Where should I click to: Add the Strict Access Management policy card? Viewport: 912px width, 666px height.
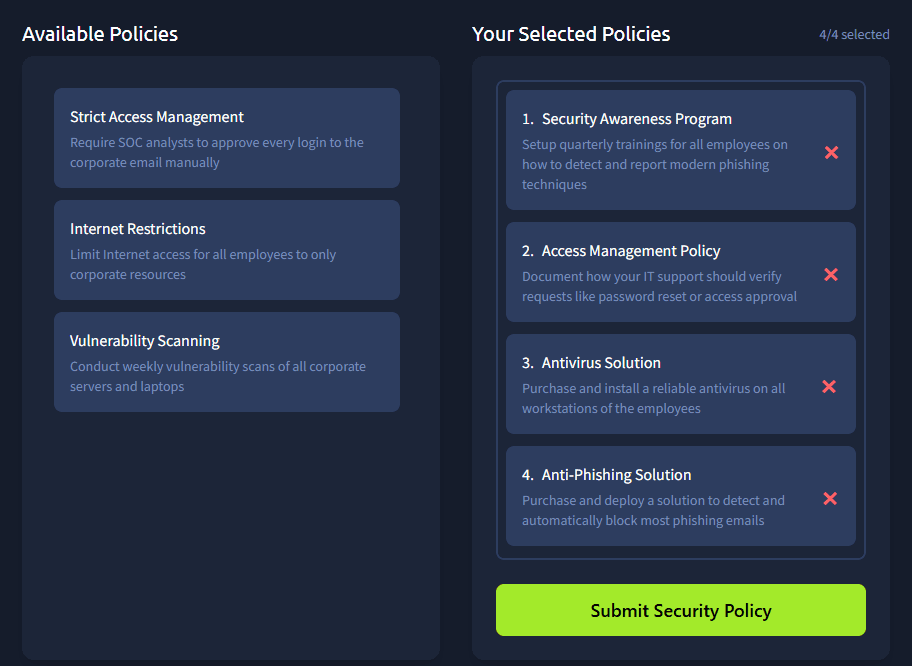tap(227, 138)
